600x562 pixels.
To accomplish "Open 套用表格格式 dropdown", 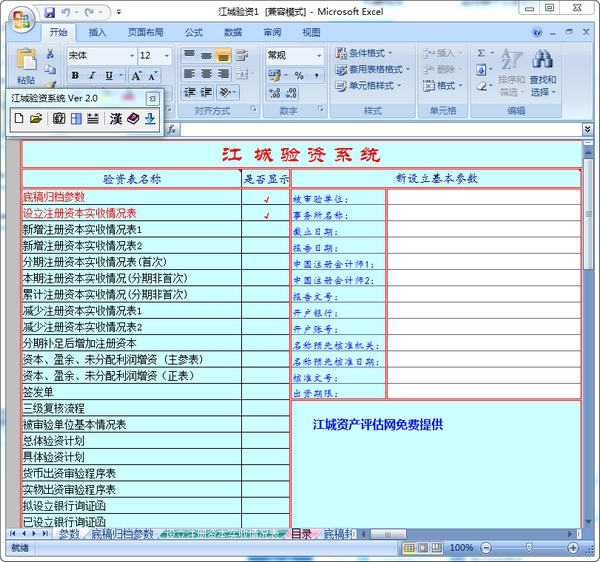I will coord(372,69).
